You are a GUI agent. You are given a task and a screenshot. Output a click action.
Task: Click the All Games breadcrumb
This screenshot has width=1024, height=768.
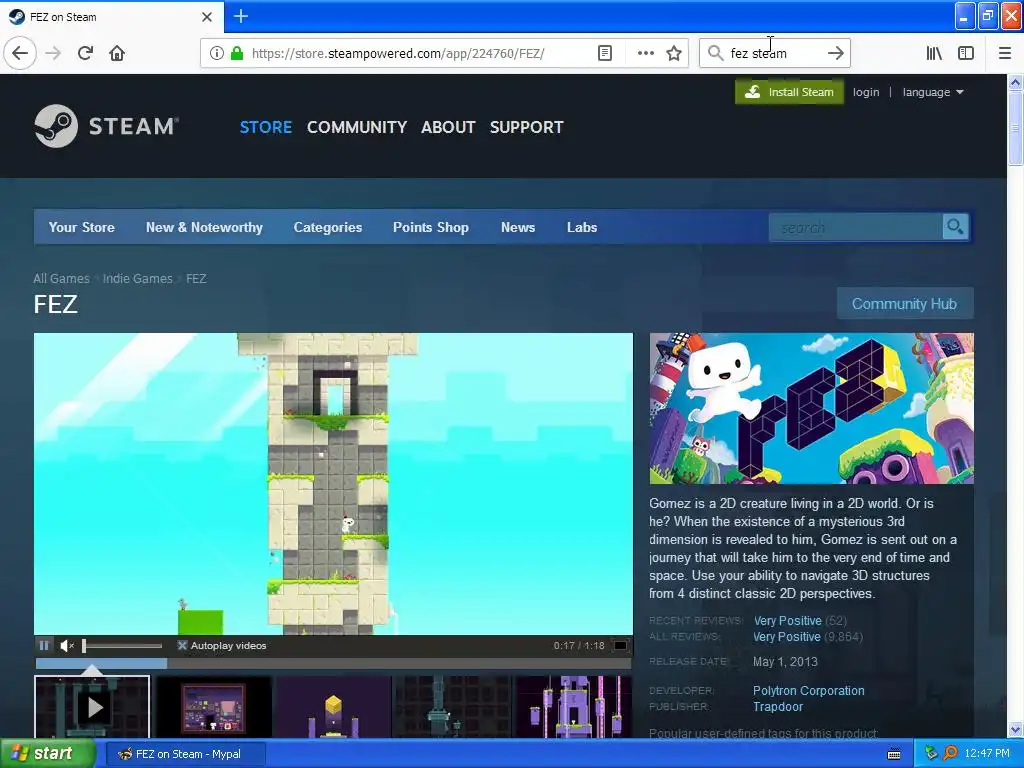click(61, 278)
